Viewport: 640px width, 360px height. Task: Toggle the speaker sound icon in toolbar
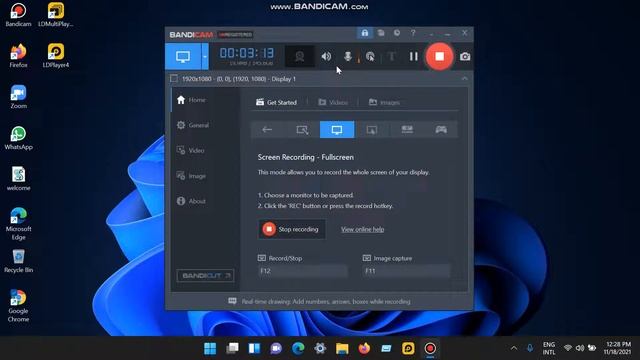(326, 56)
